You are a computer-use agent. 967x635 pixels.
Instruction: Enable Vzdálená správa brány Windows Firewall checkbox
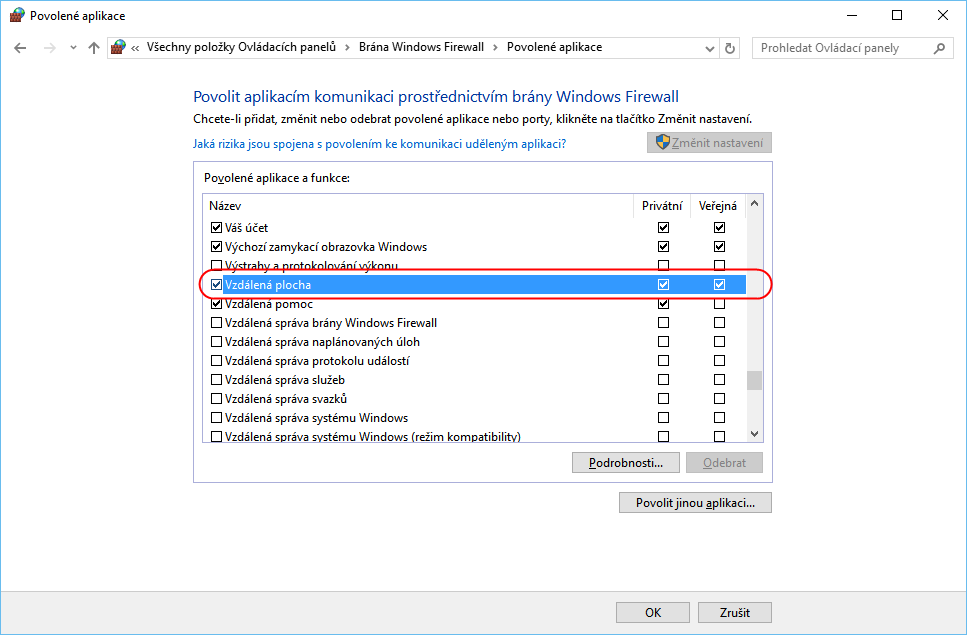click(216, 322)
